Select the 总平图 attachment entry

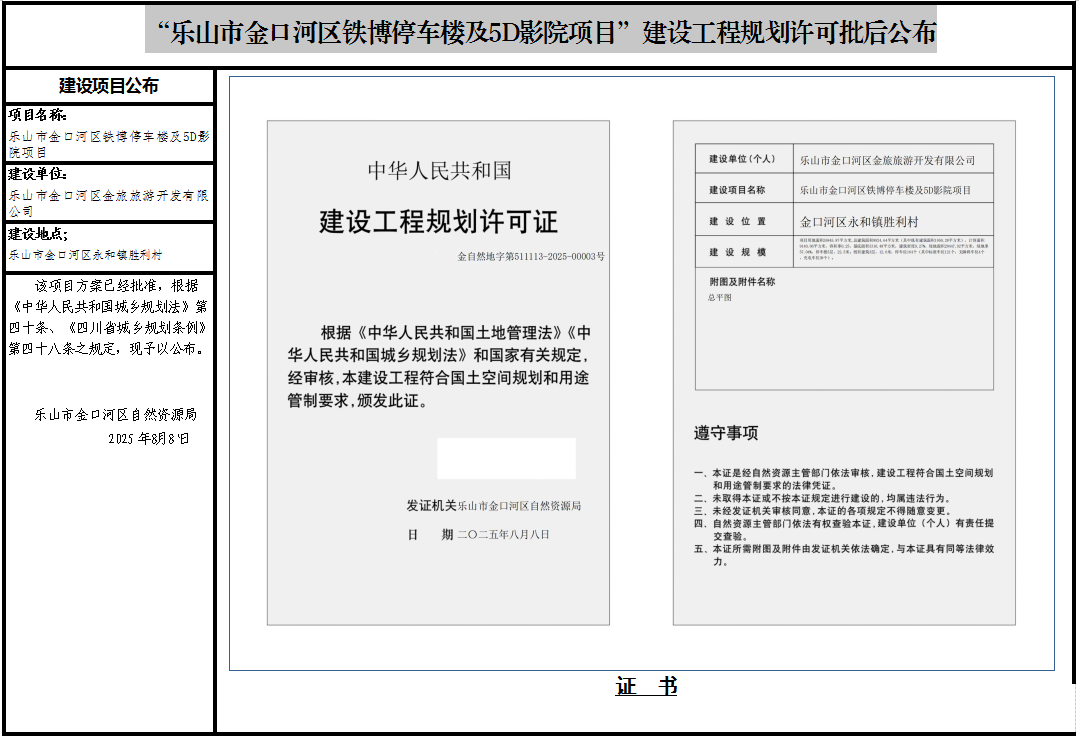click(x=720, y=297)
